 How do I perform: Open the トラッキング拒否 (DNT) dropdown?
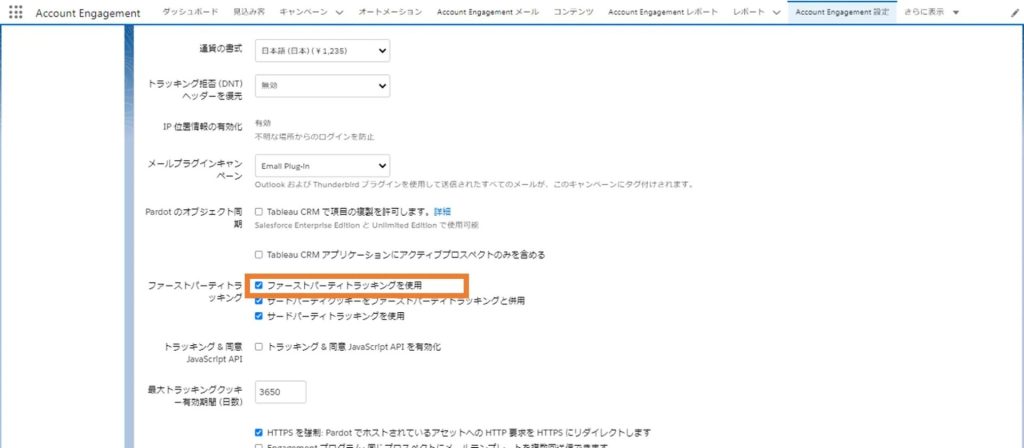pyautogui.click(x=323, y=86)
